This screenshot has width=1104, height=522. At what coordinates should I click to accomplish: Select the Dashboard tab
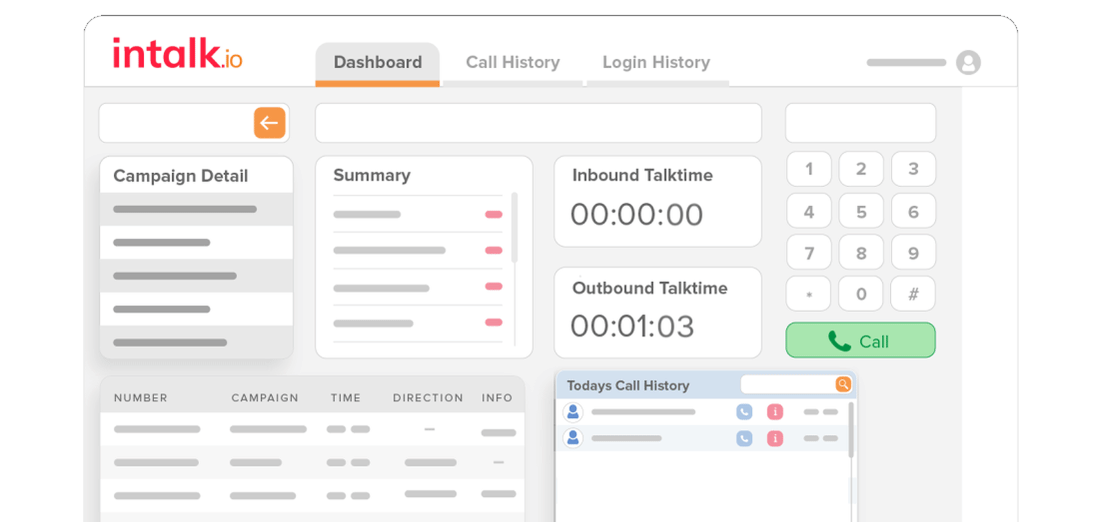377,62
